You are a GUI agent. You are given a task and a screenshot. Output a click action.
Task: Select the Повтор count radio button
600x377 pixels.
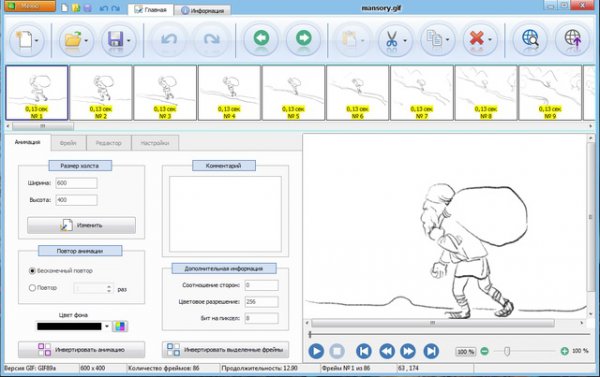pos(33,288)
